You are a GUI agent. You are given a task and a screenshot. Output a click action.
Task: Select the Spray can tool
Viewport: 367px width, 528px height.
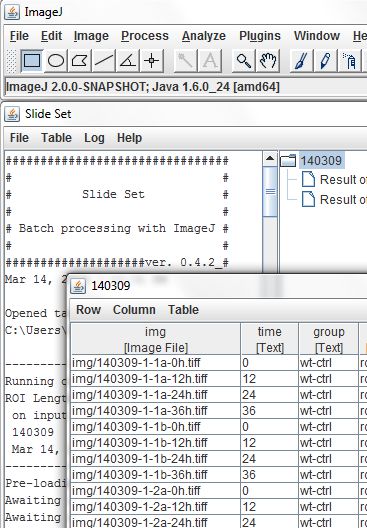pos(349,61)
